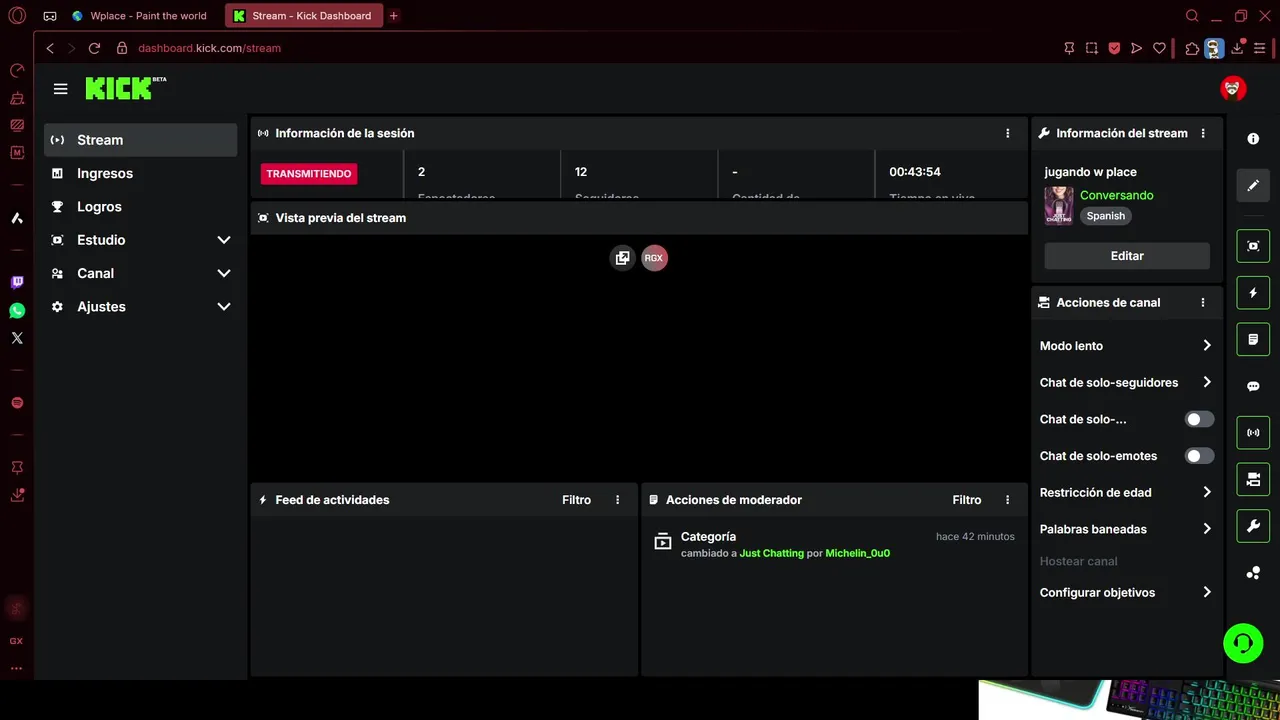
Task: Open Palabras baneadas options arrow
Action: pyautogui.click(x=1207, y=529)
